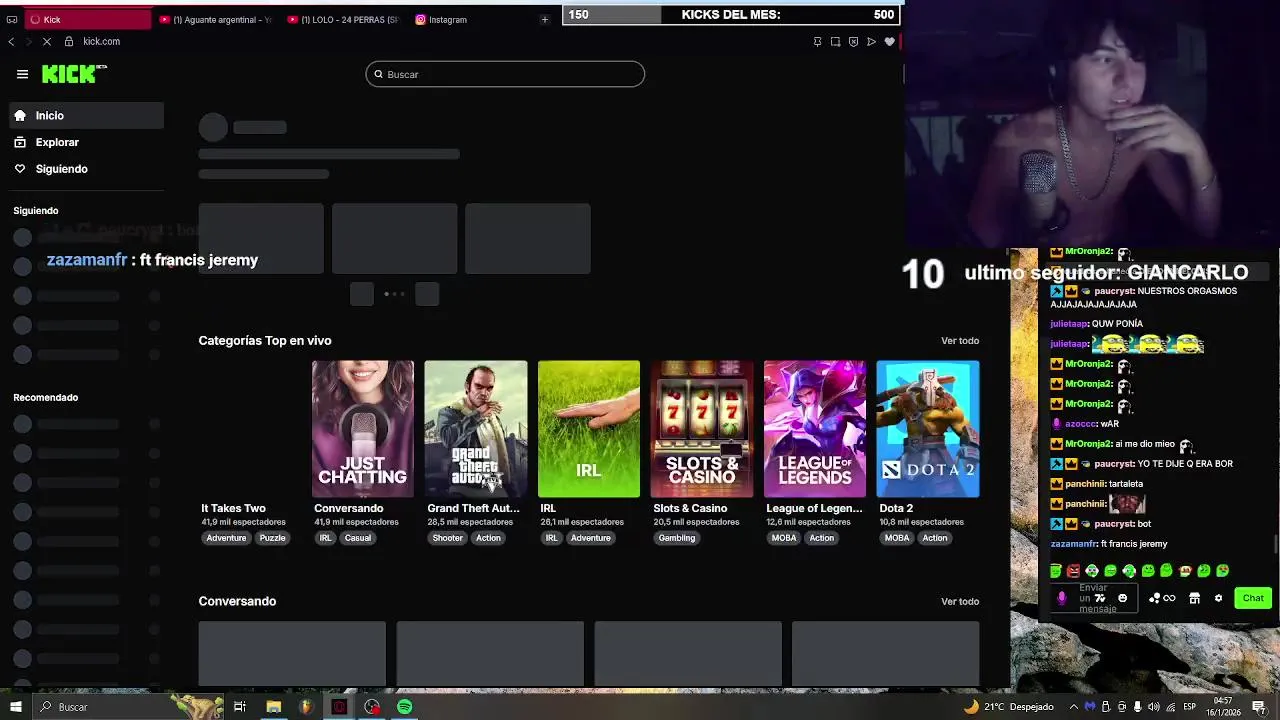Image resolution: width=1280 pixels, height=720 pixels.
Task: Click the channel points bubbles icon
Action: (x=1154, y=598)
